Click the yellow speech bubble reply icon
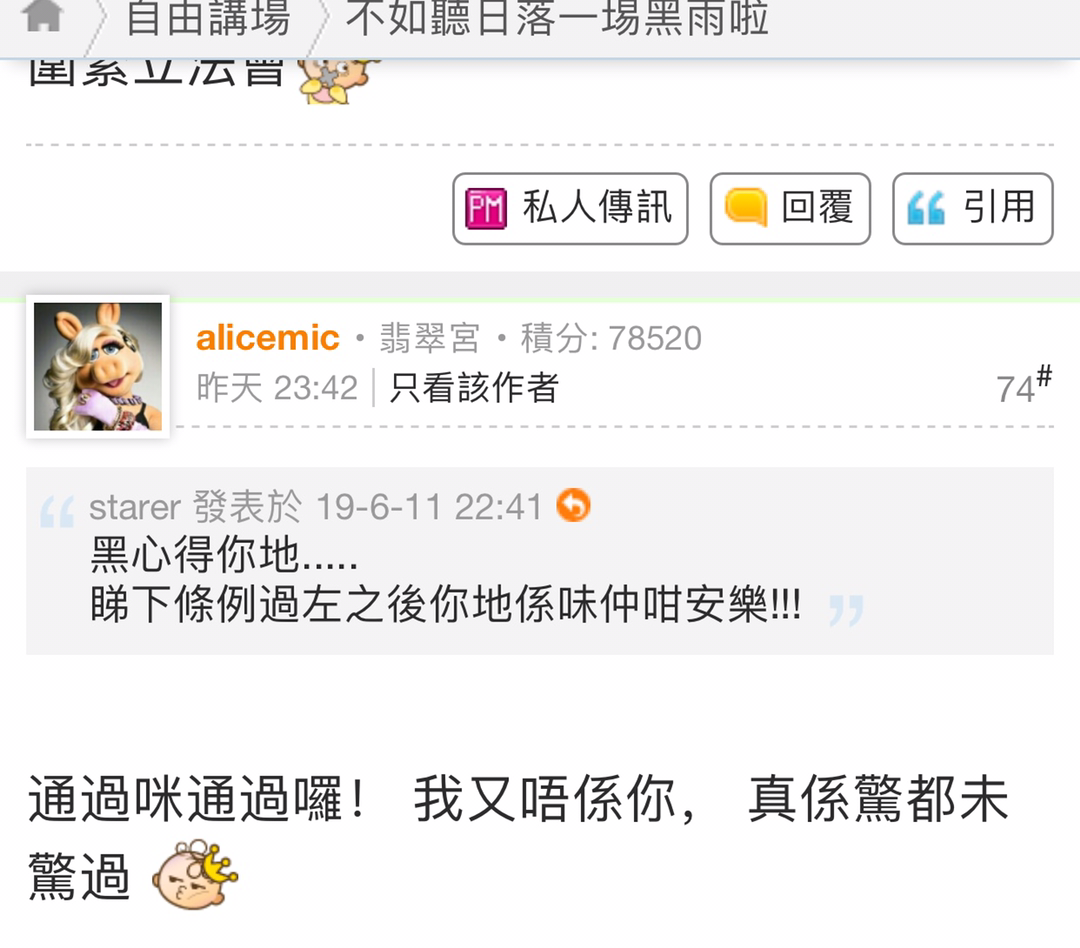This screenshot has height=948, width=1080. (746, 207)
